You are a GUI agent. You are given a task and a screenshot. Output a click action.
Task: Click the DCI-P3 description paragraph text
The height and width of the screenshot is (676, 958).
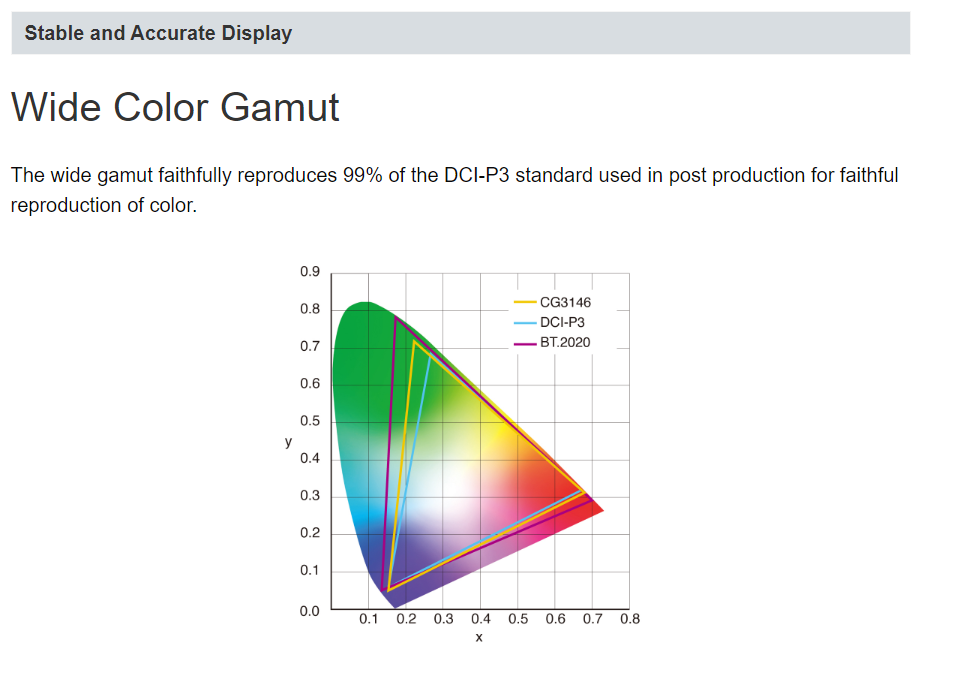pyautogui.click(x=455, y=190)
